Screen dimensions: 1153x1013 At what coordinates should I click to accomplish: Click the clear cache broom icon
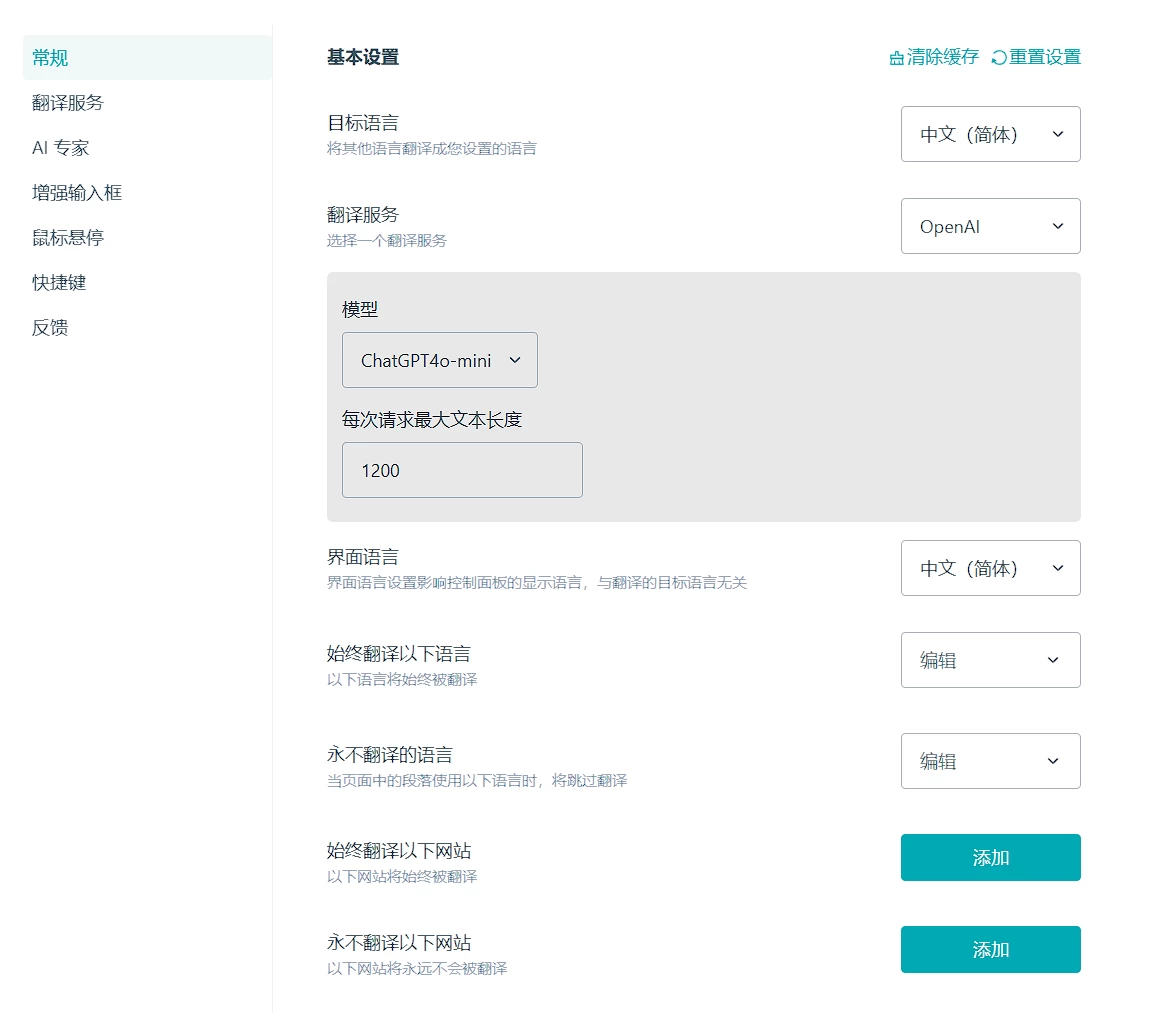896,58
